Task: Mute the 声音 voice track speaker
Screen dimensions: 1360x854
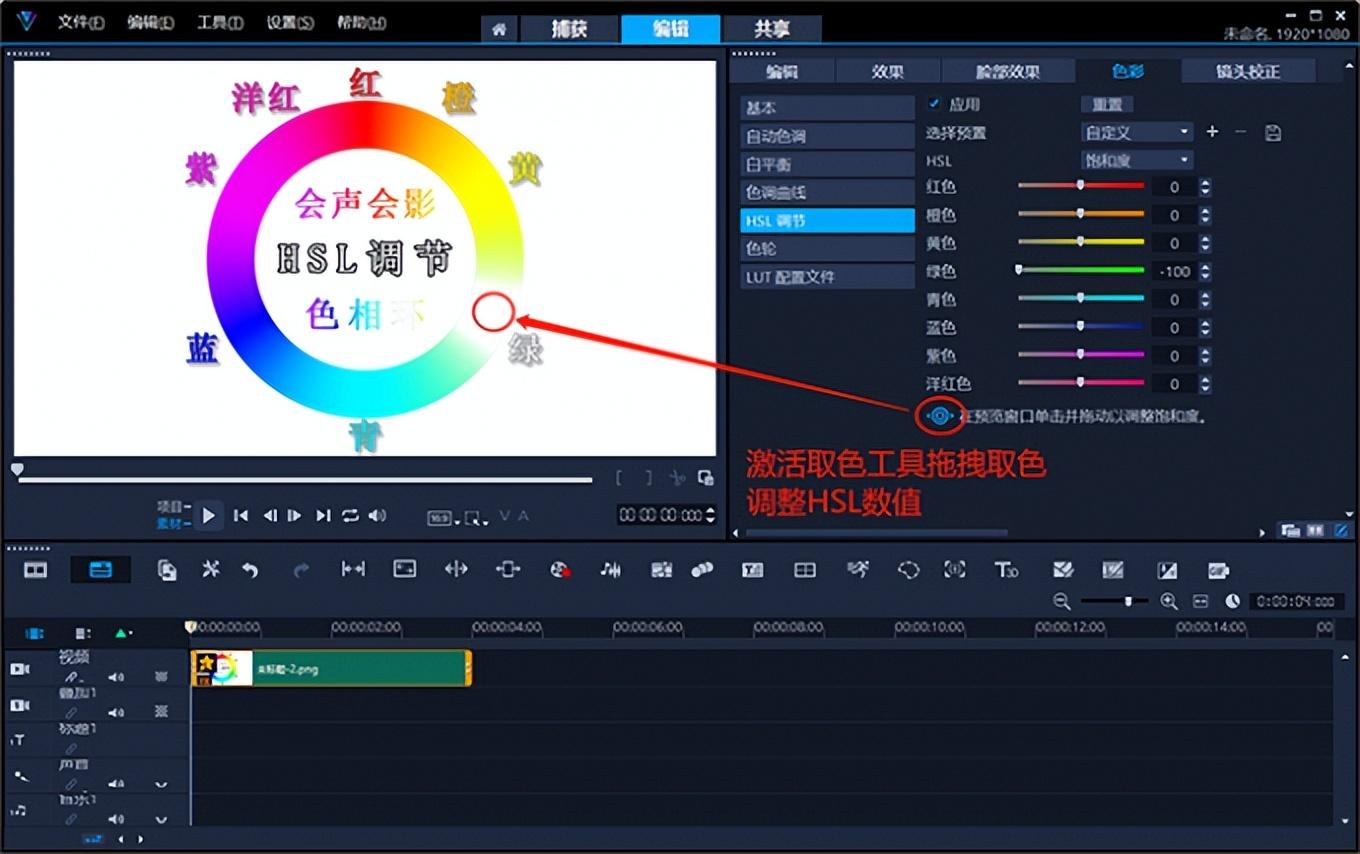Action: (x=116, y=784)
